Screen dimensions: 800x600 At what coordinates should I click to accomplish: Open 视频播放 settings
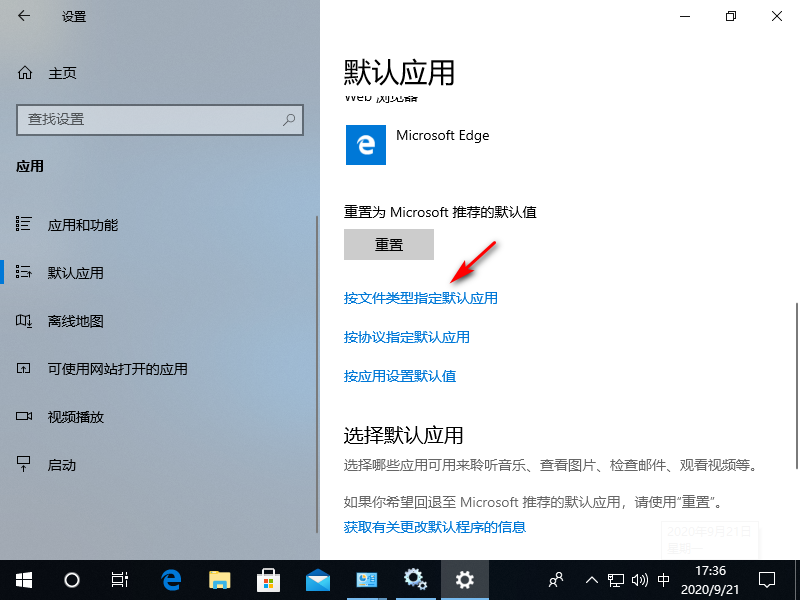coord(75,417)
